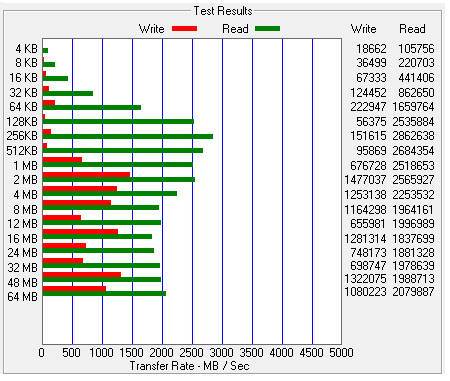The height and width of the screenshot is (381, 450).
Task: Click the Read column header on right
Action: [x=412, y=29]
